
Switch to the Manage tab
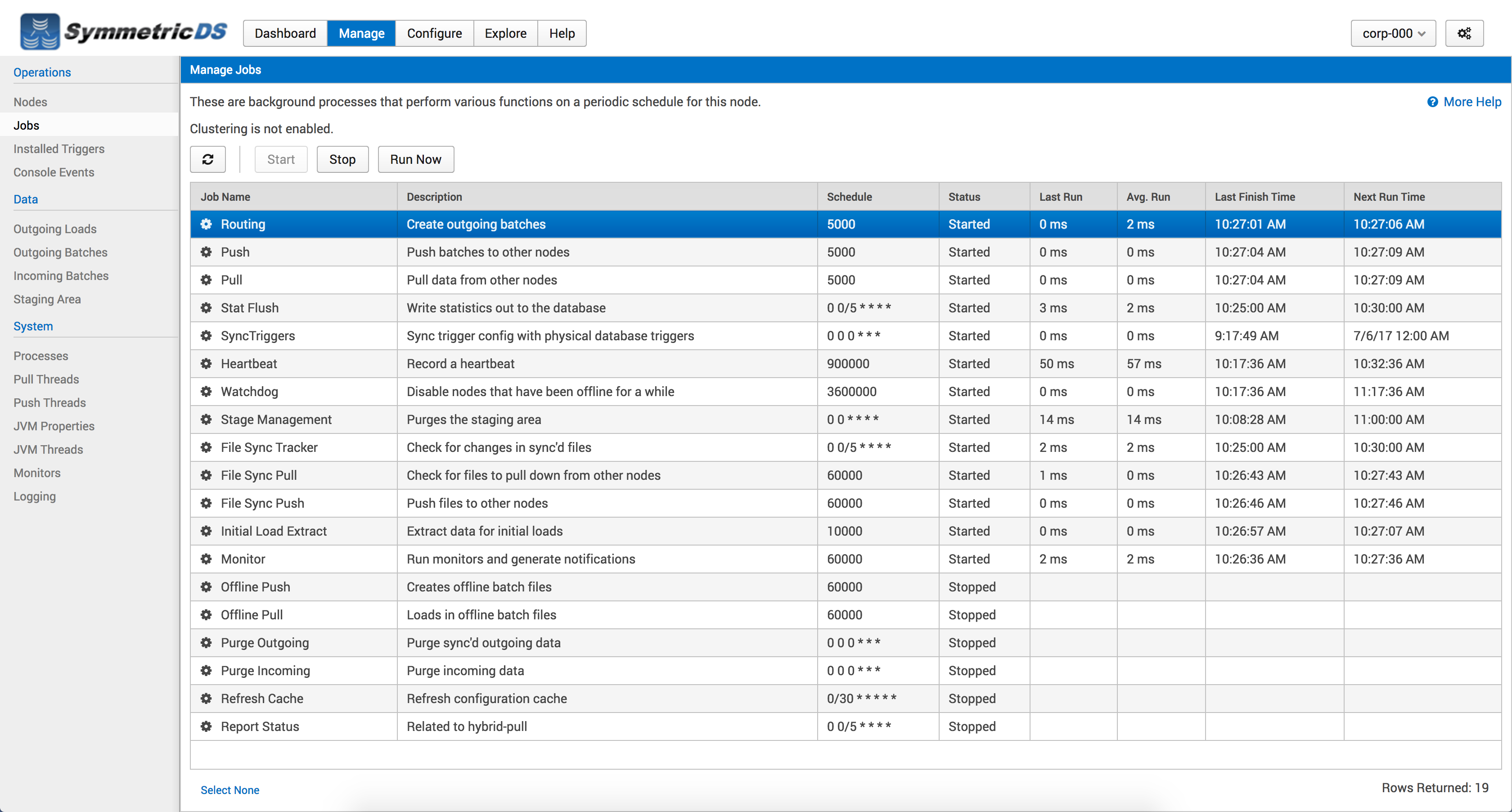pyautogui.click(x=361, y=33)
